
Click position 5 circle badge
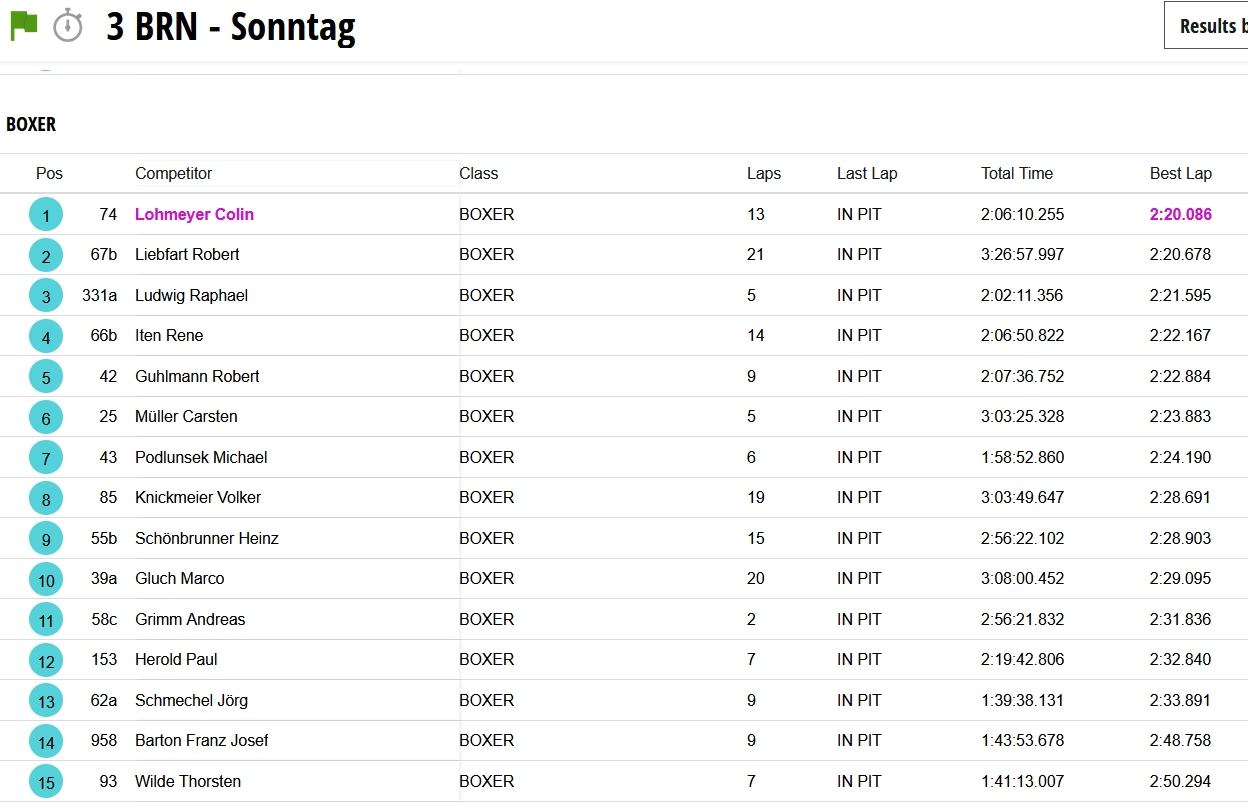(x=46, y=377)
